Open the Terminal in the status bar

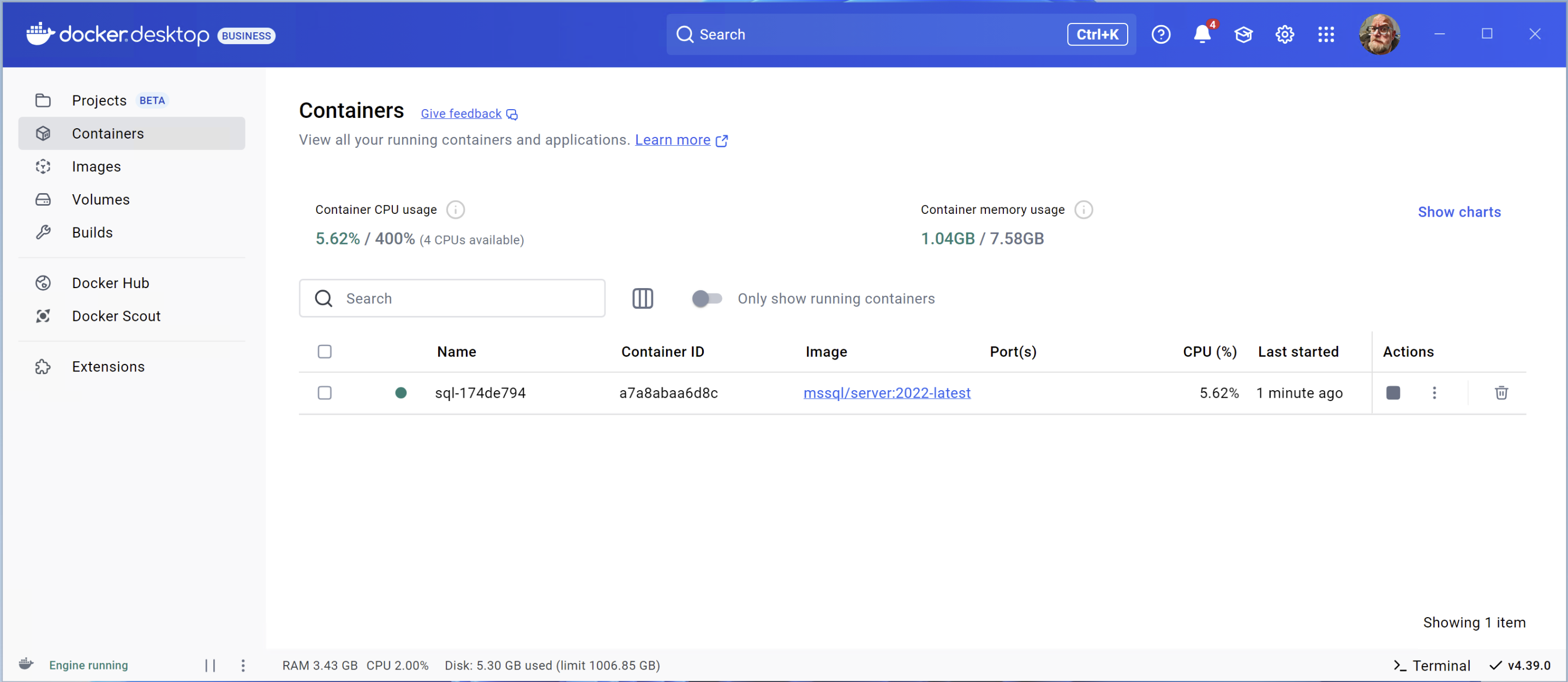click(x=1432, y=665)
